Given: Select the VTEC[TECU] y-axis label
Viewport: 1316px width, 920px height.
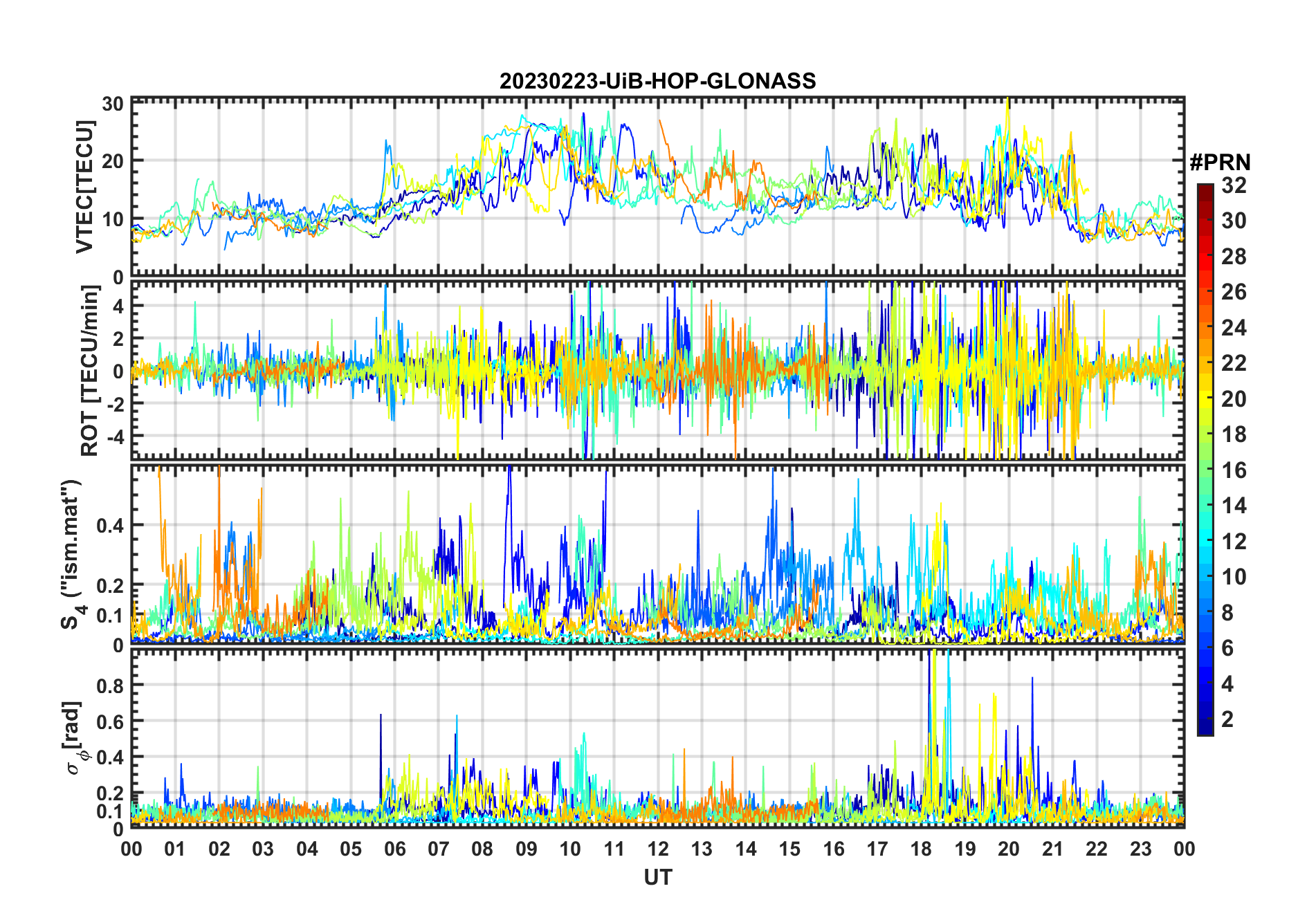Looking at the screenshot, I should (x=84, y=187).
